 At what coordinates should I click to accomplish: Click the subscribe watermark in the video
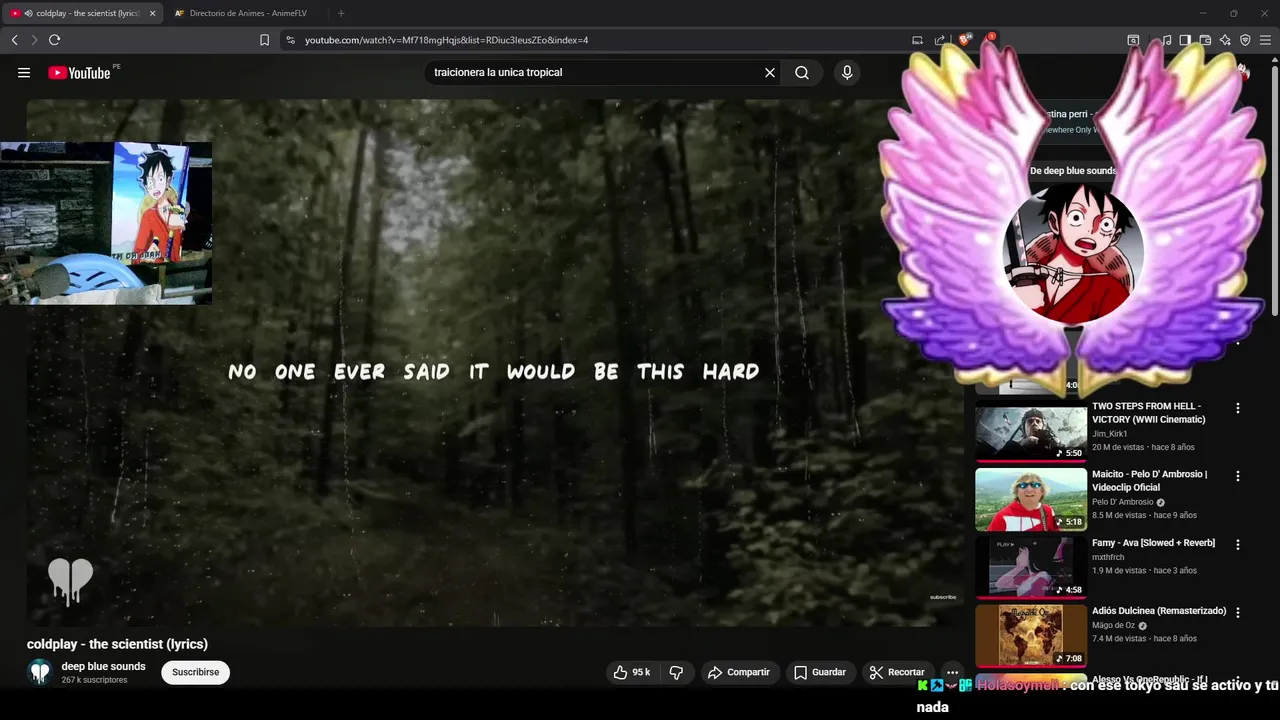click(943, 597)
